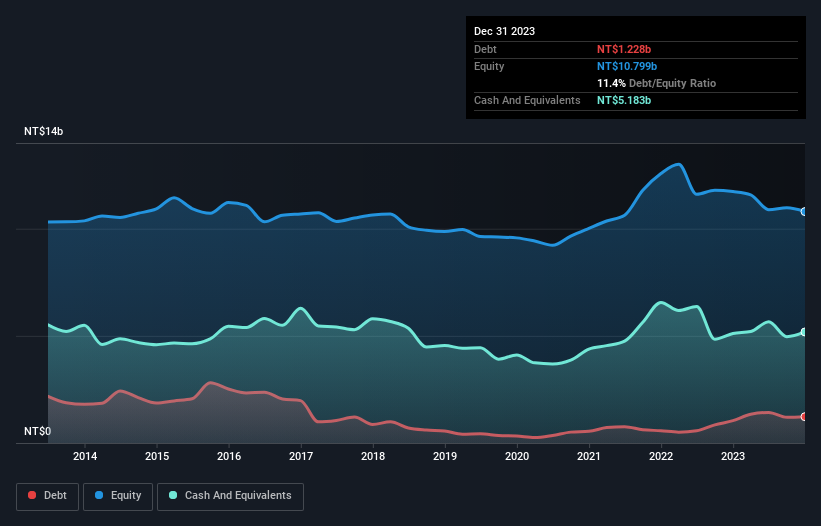Select the 2022 x-axis label
The height and width of the screenshot is (526, 821).
point(661,456)
